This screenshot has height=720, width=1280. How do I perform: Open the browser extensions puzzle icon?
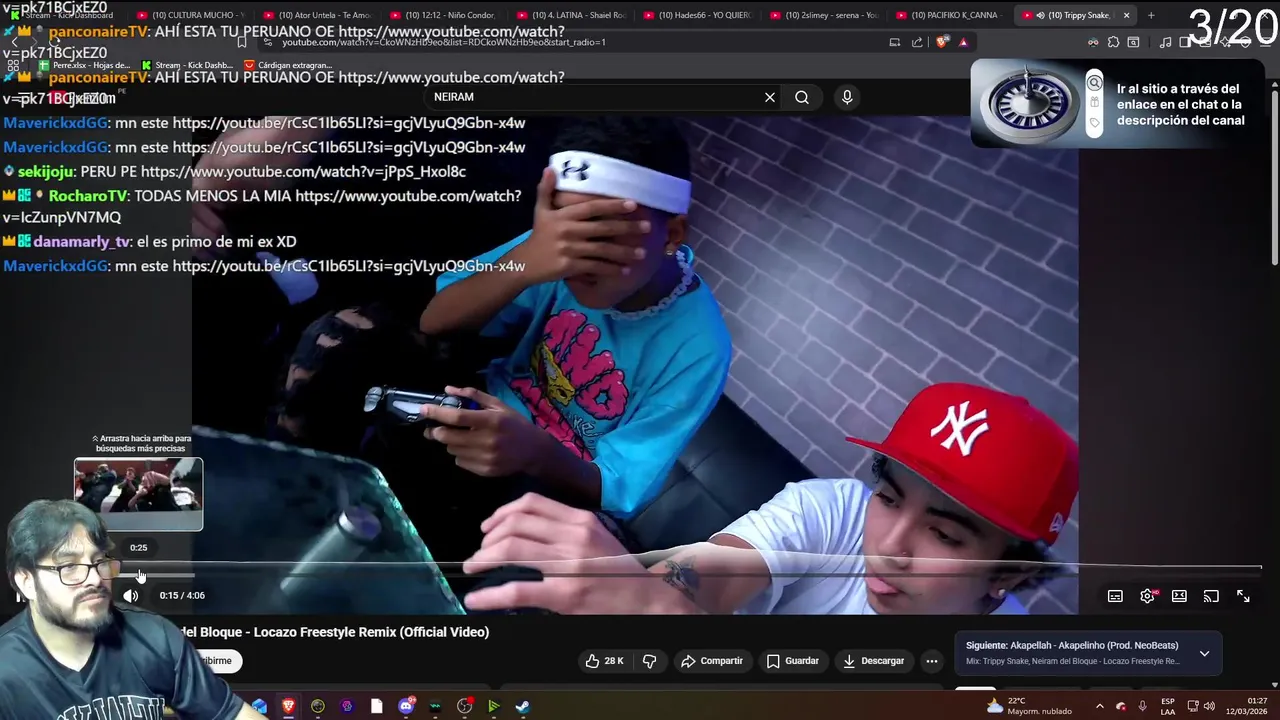1113,42
